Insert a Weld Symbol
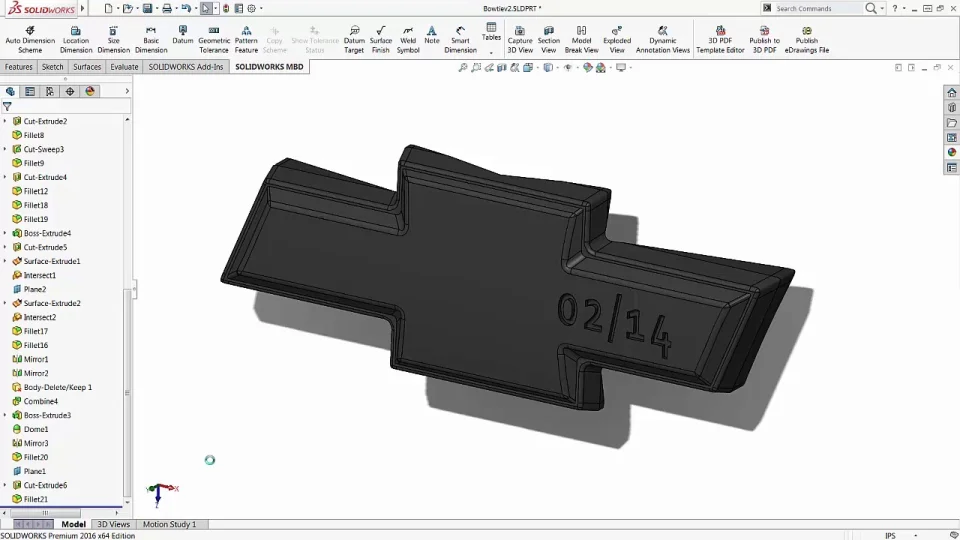The width and height of the screenshot is (960, 540). pyautogui.click(x=408, y=40)
